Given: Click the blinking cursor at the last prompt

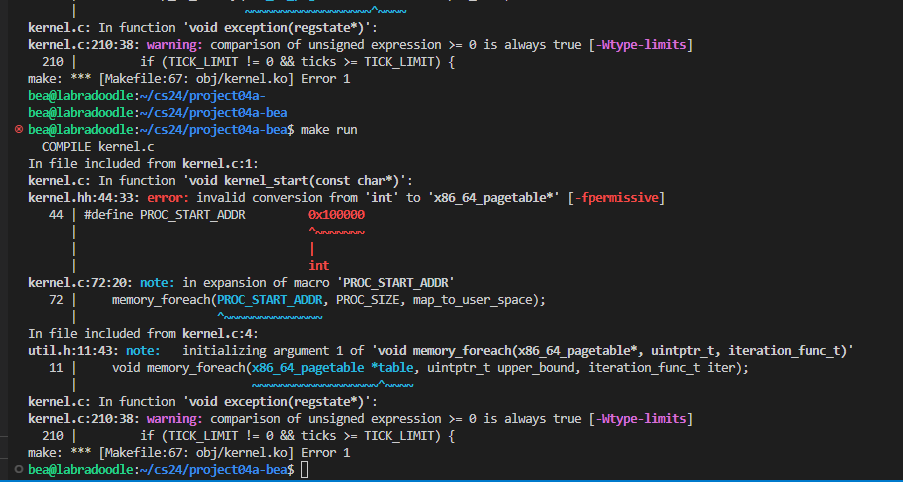Looking at the screenshot, I should tap(304, 470).
